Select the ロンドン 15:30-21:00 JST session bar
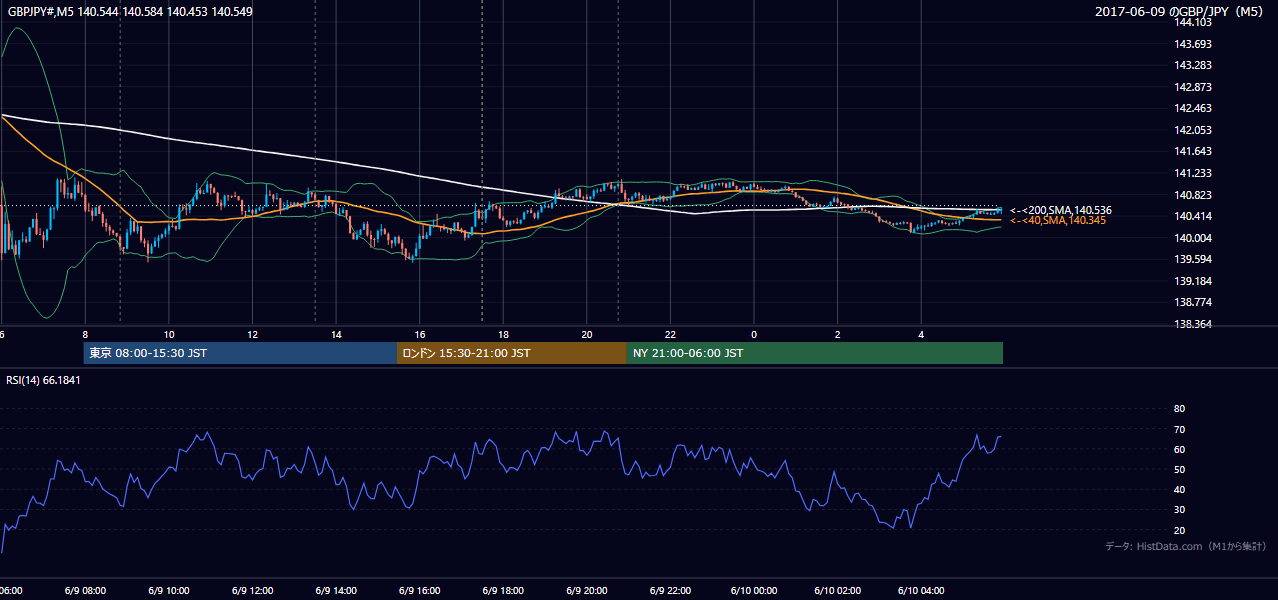Screen dimensions: 1278x600 (x=512, y=353)
